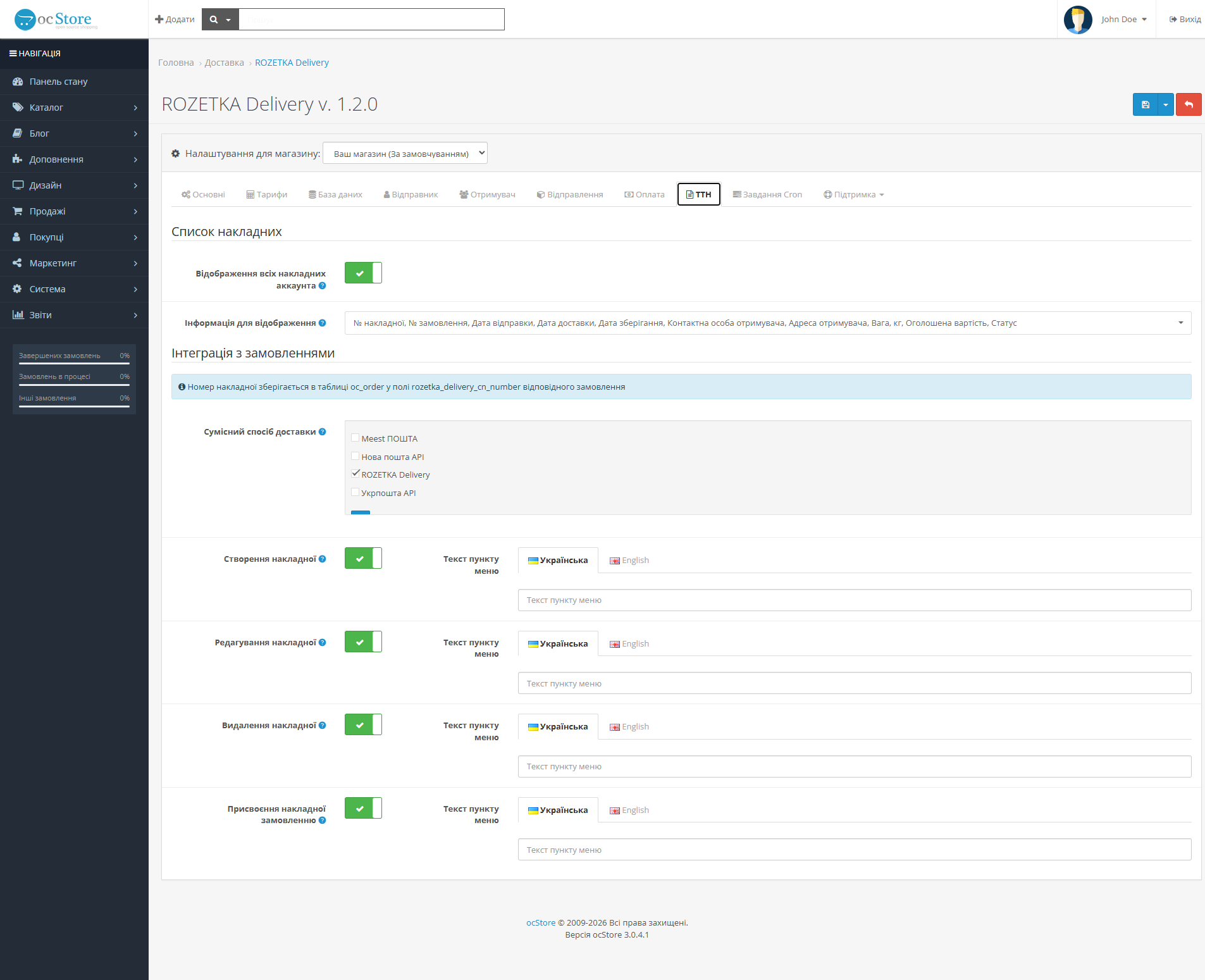Click help icon beside Присвоєння накладної замовленню

pyautogui.click(x=323, y=821)
